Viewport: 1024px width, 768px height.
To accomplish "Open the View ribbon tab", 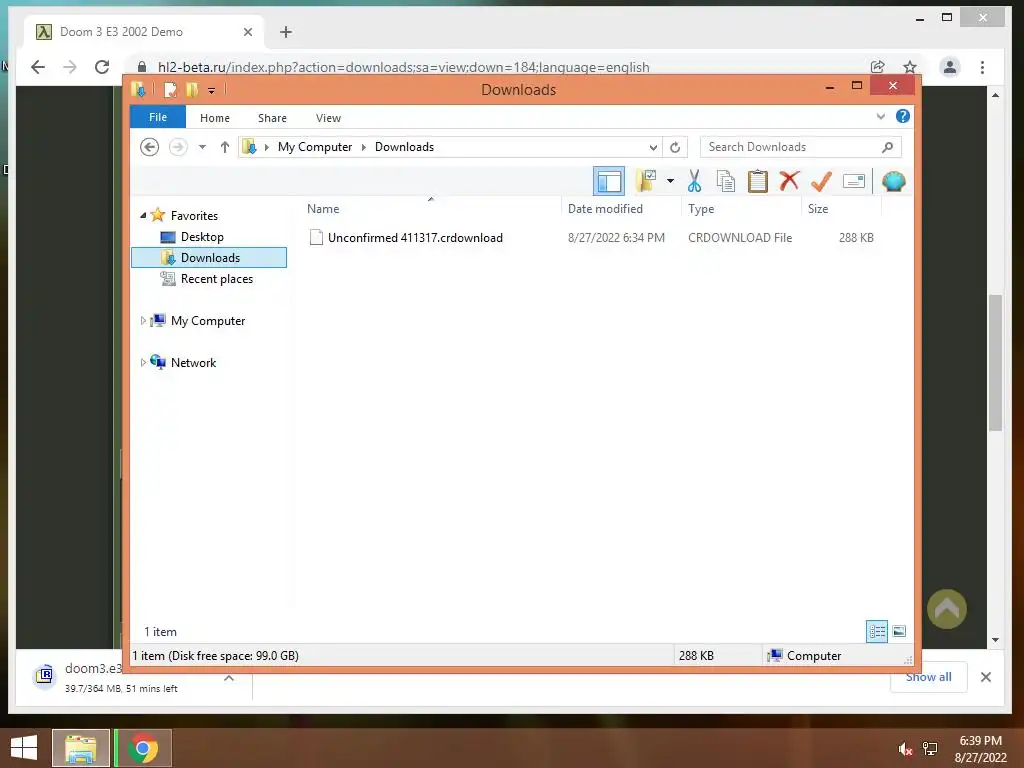I will (x=328, y=118).
